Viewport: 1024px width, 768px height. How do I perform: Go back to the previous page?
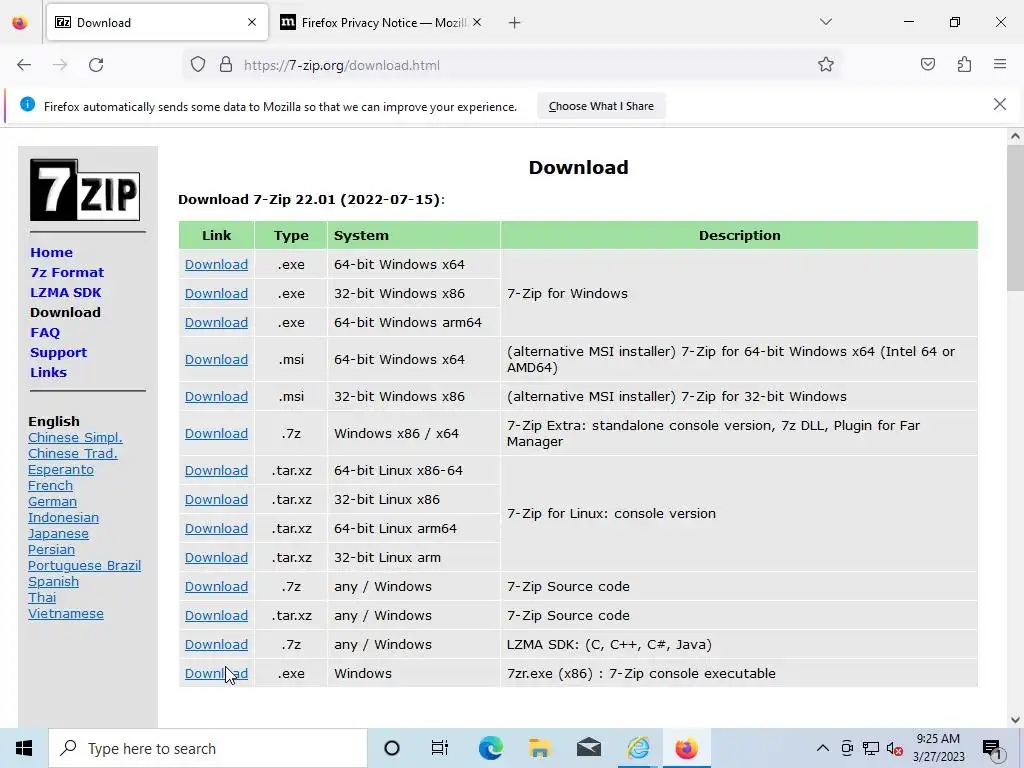click(x=24, y=65)
